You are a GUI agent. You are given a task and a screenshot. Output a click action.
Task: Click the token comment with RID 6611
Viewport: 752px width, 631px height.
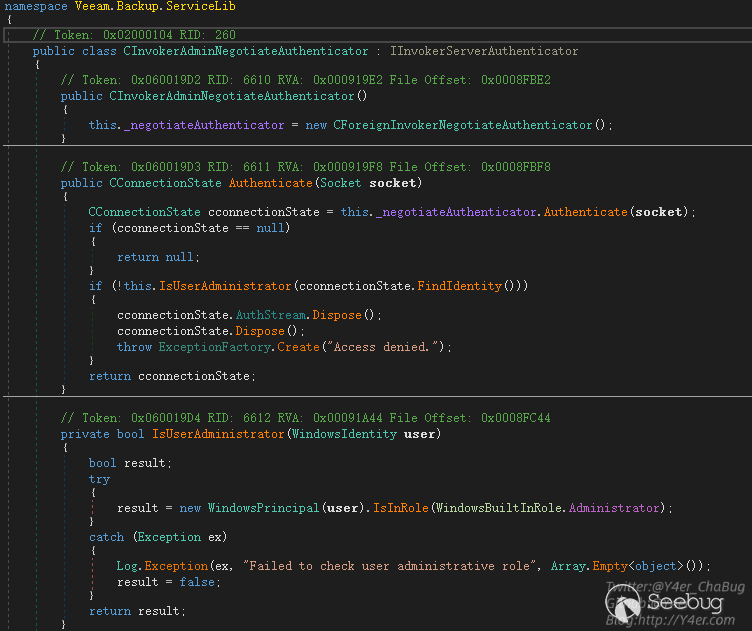tap(305, 167)
